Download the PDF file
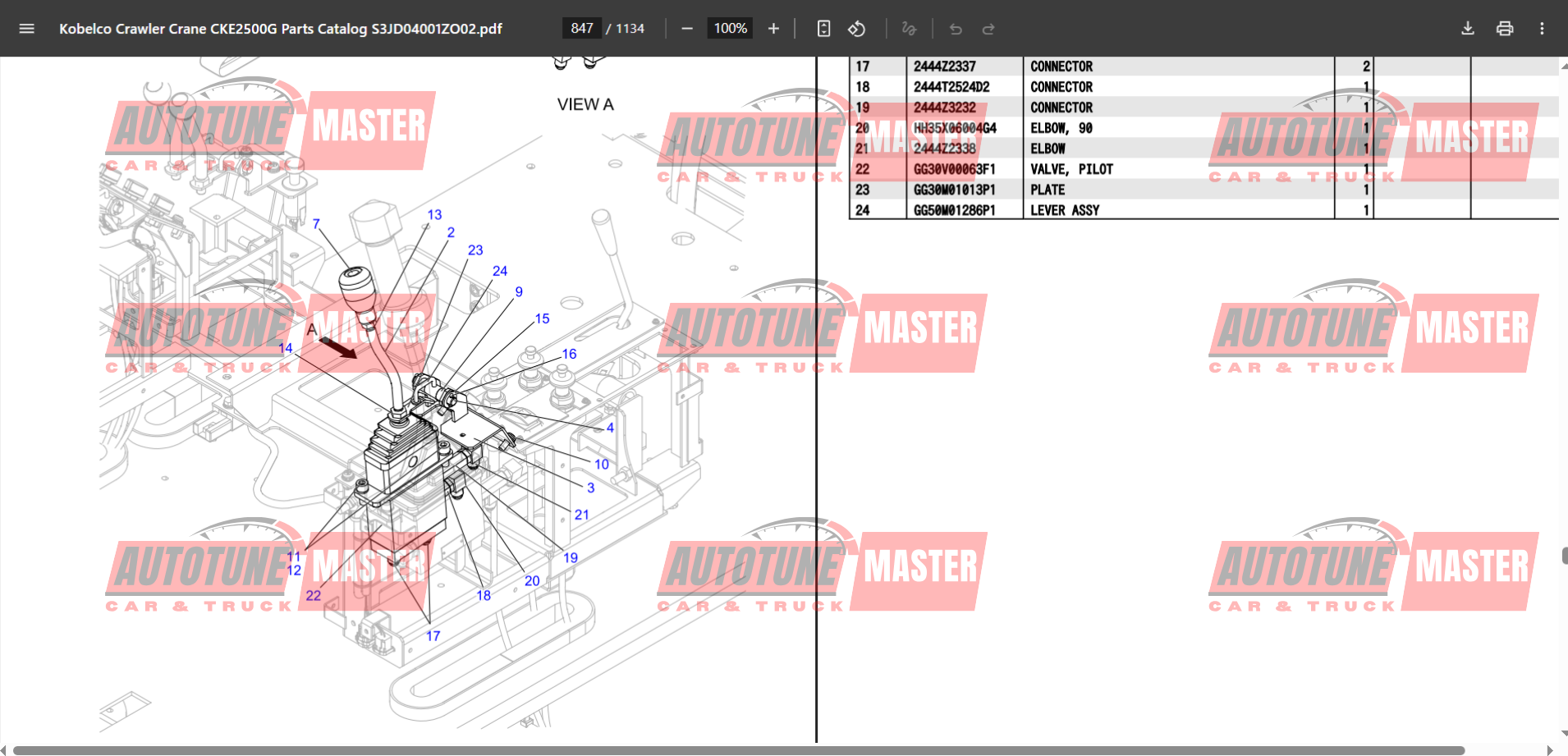Screen dimensions: 1568x756 pos(1468,29)
